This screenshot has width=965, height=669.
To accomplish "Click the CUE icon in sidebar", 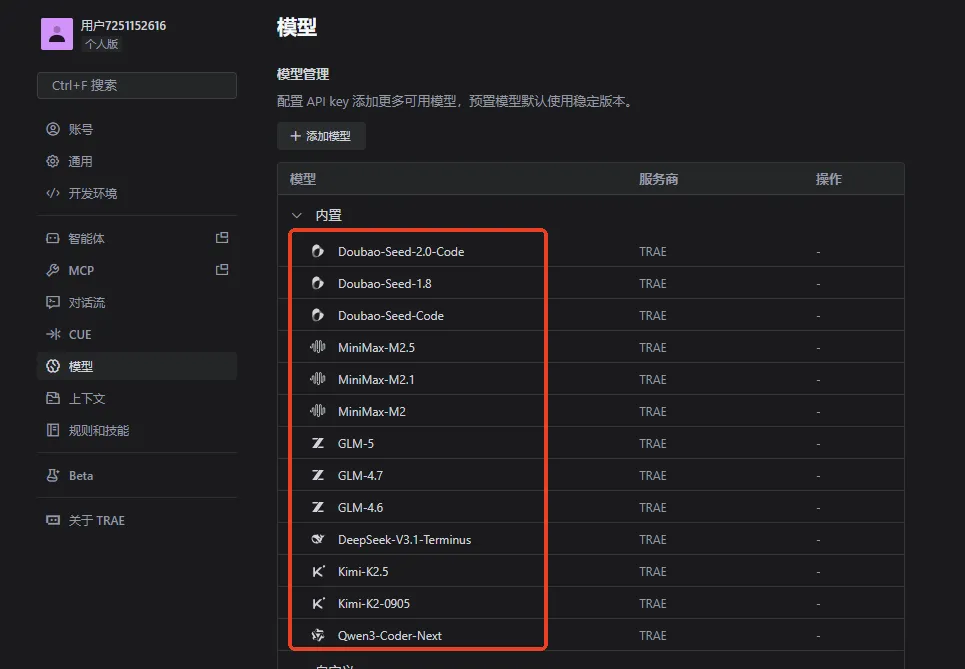I will [53, 334].
